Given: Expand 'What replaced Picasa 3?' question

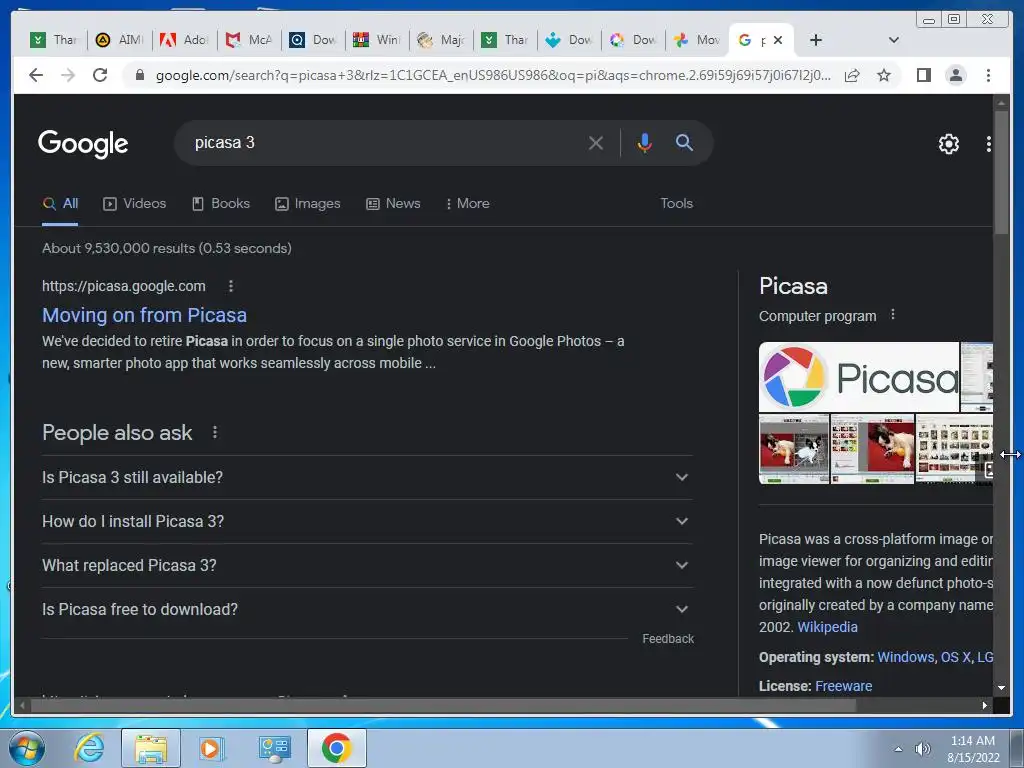Looking at the screenshot, I should [367, 566].
